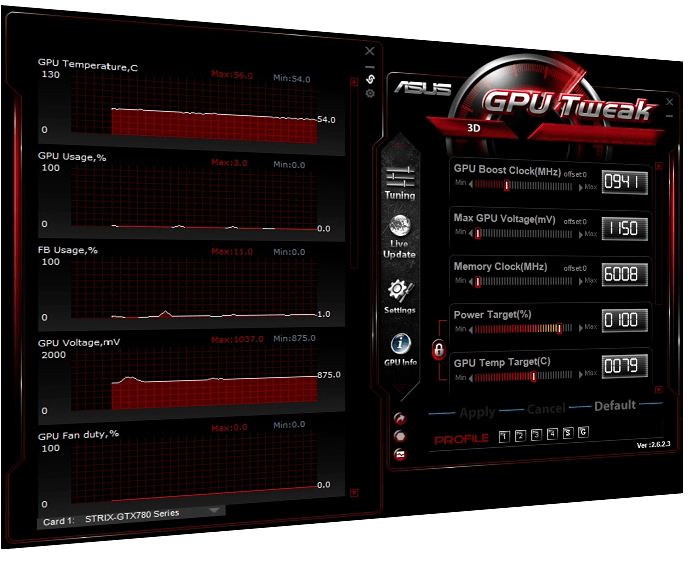Select the 3D mode tab
Viewport: 690px width, 570px height.
473,128
